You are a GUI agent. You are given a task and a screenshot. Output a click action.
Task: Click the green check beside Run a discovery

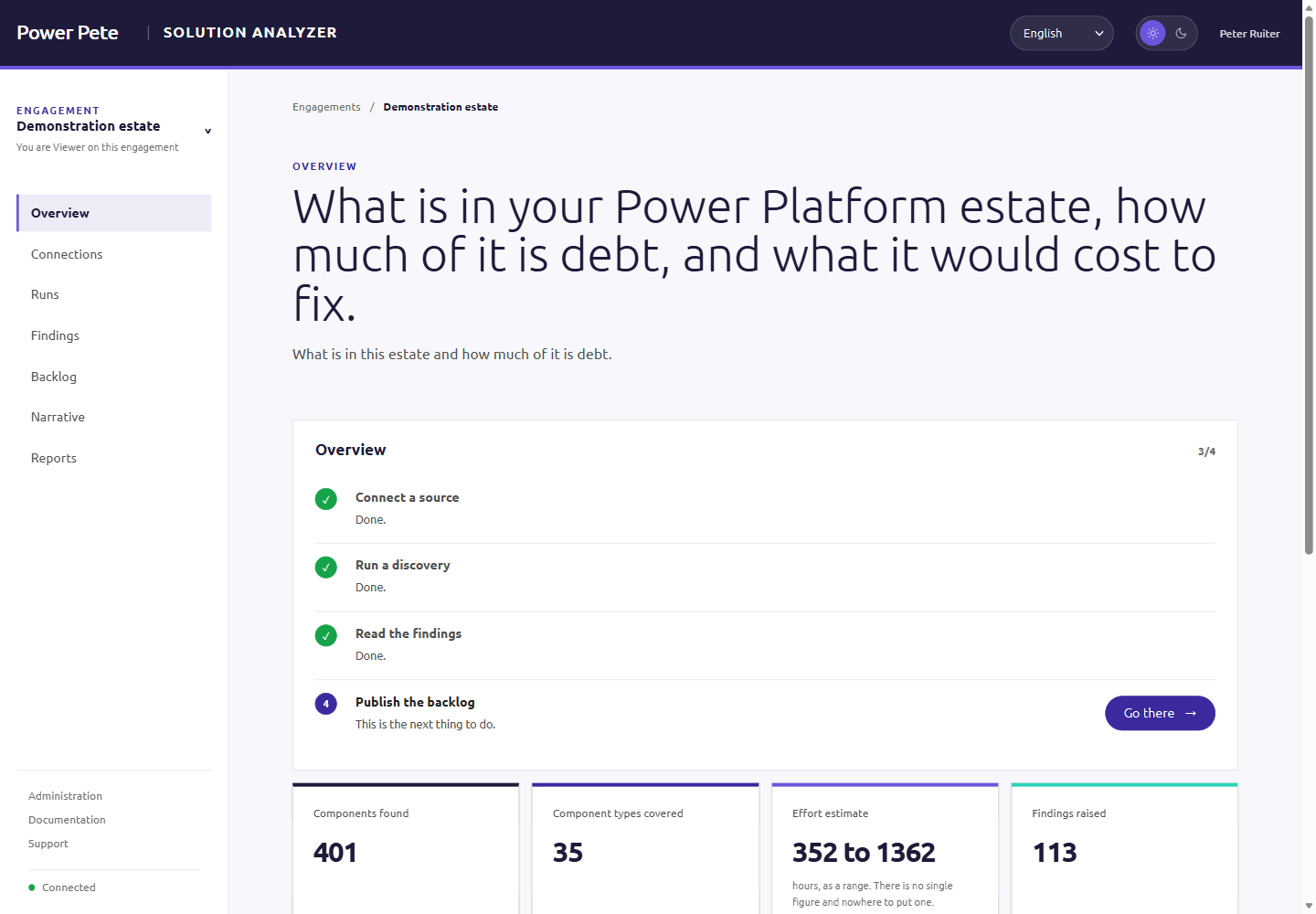(x=326, y=568)
